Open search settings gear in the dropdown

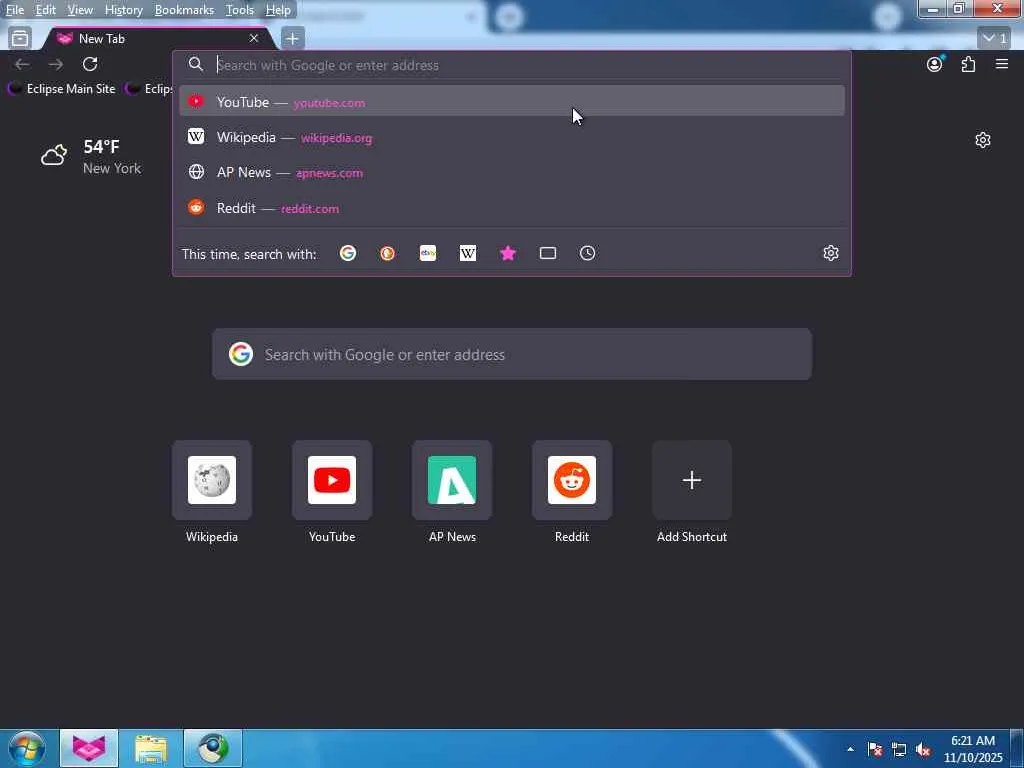point(831,253)
